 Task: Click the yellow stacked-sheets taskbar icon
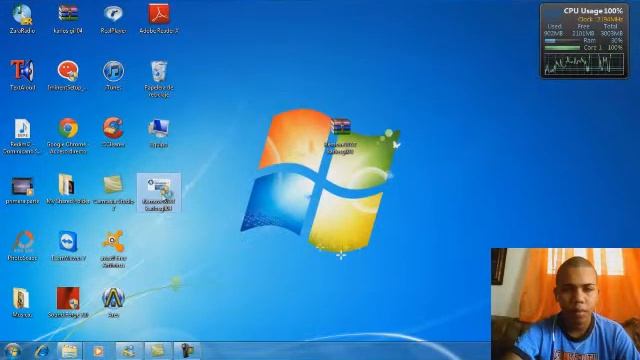[158, 351]
